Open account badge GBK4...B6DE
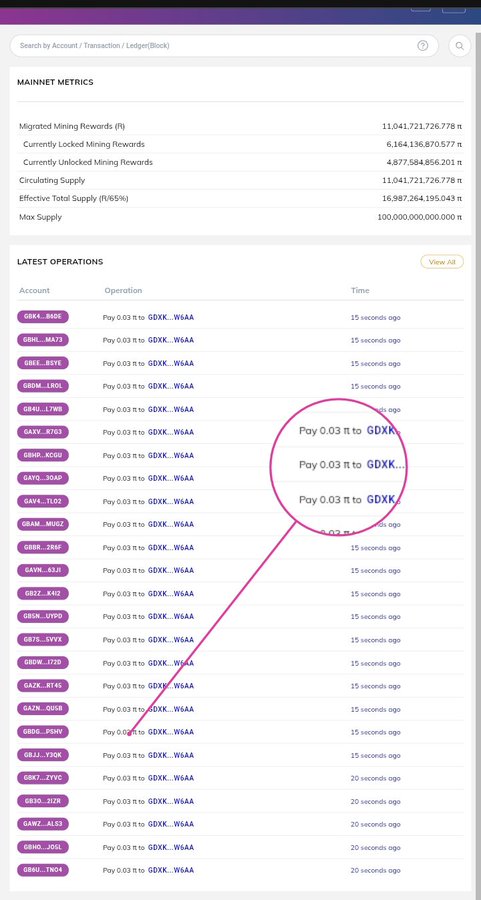This screenshot has width=481, height=900. 43,317
